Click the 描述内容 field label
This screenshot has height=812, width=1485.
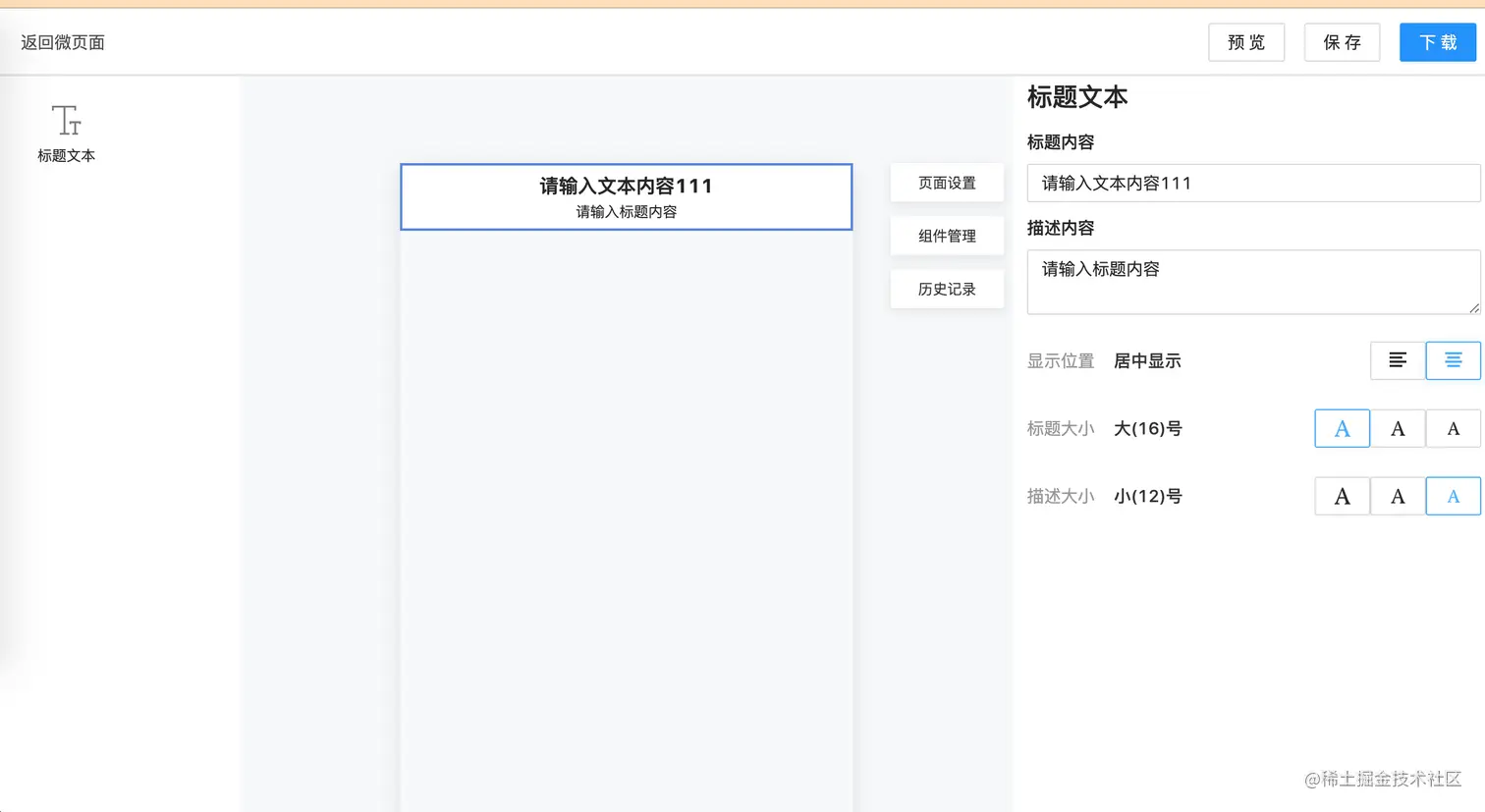pos(1061,228)
